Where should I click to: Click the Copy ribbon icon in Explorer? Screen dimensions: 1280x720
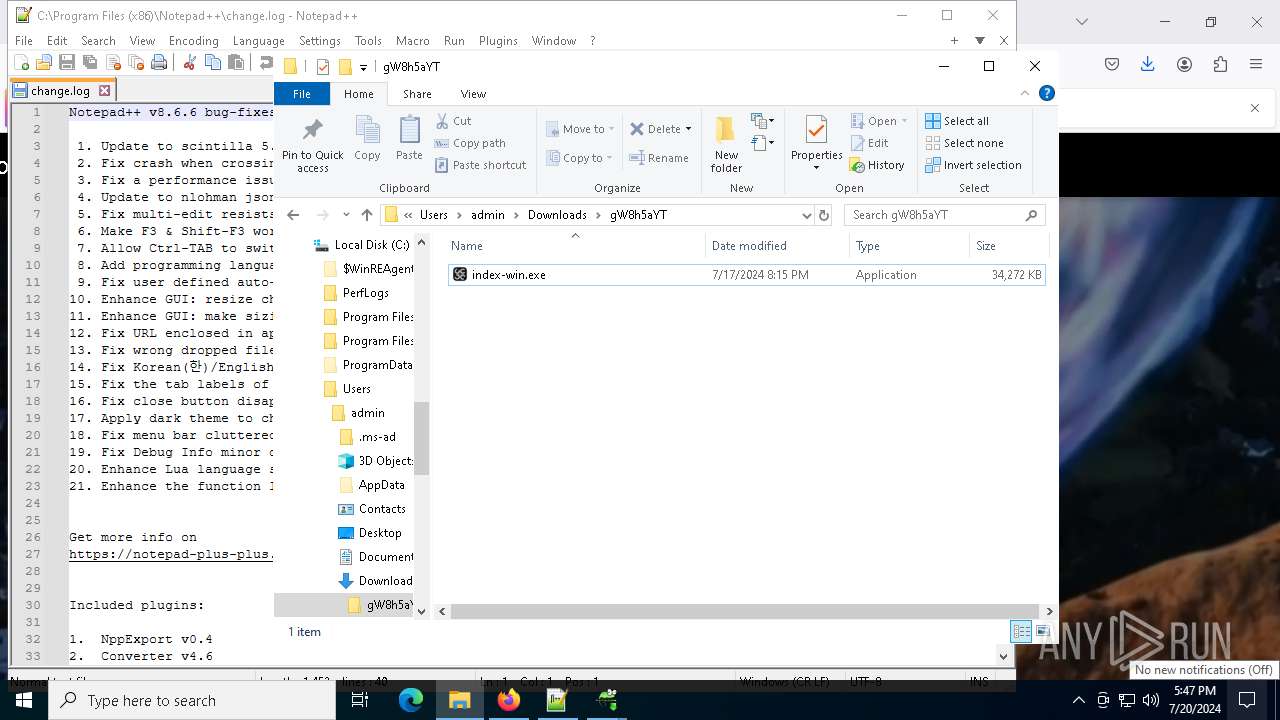click(367, 138)
